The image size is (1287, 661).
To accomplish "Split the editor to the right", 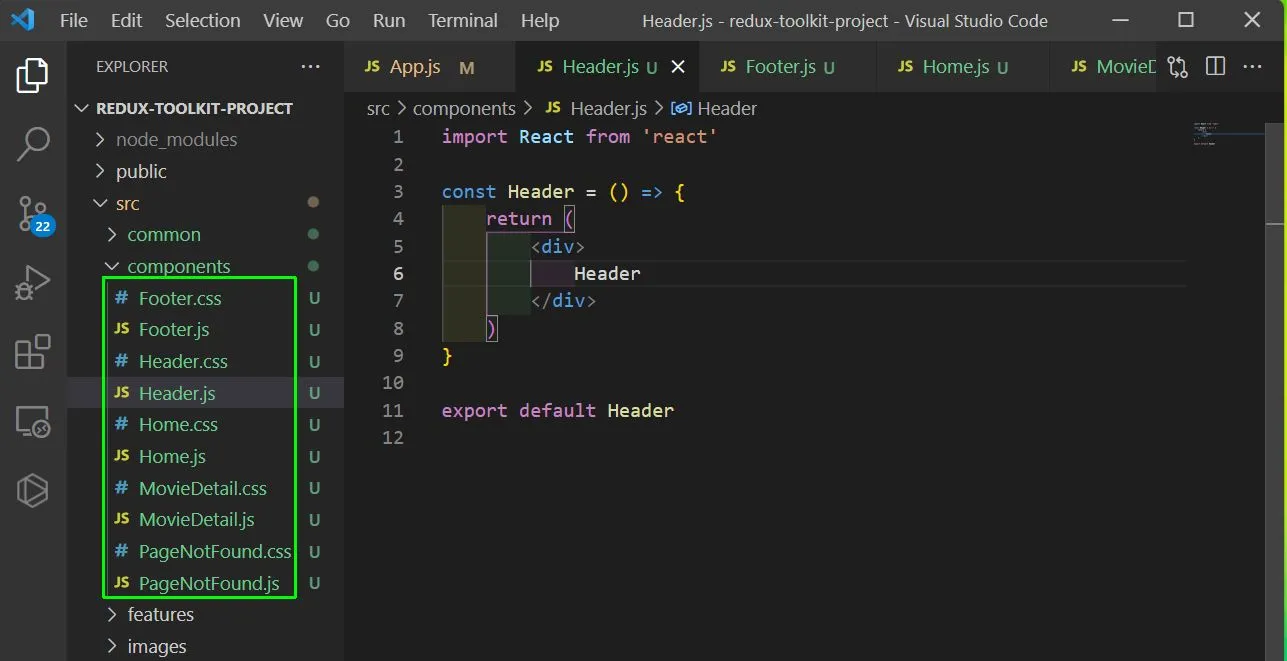I will (1215, 67).
